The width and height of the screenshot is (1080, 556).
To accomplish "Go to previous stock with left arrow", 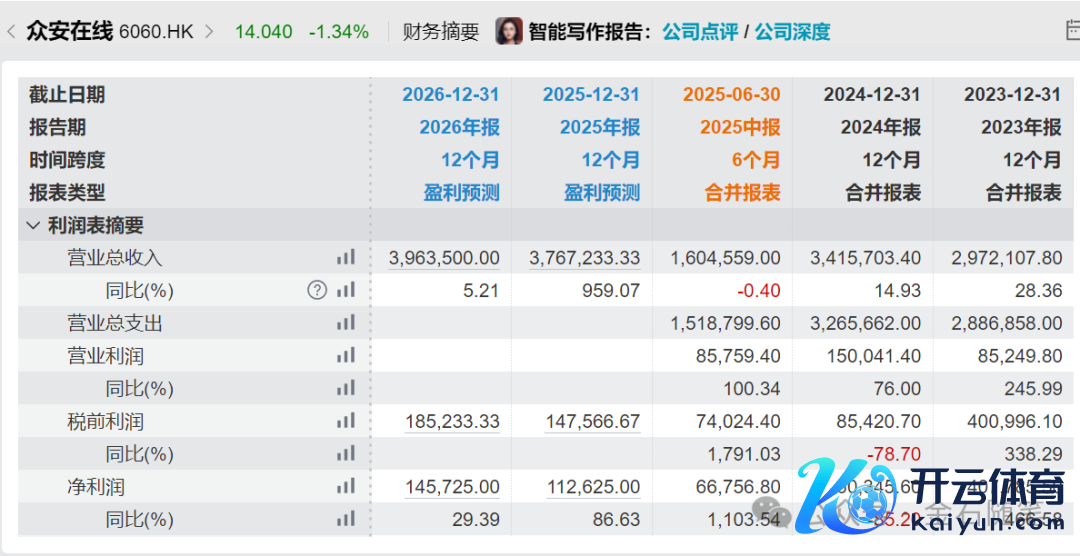I will 11,31.
